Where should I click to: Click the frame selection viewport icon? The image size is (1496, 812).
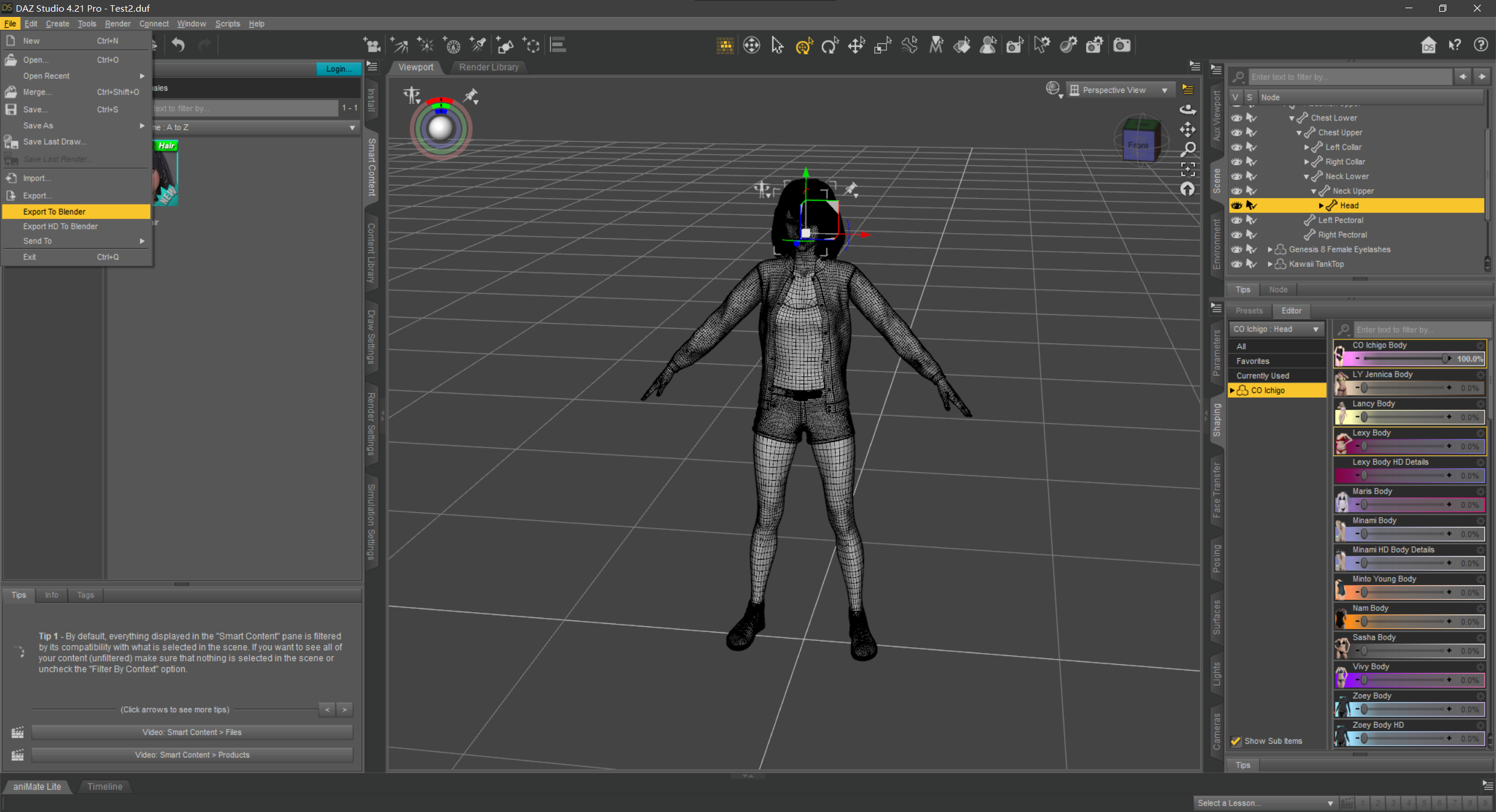(1187, 169)
